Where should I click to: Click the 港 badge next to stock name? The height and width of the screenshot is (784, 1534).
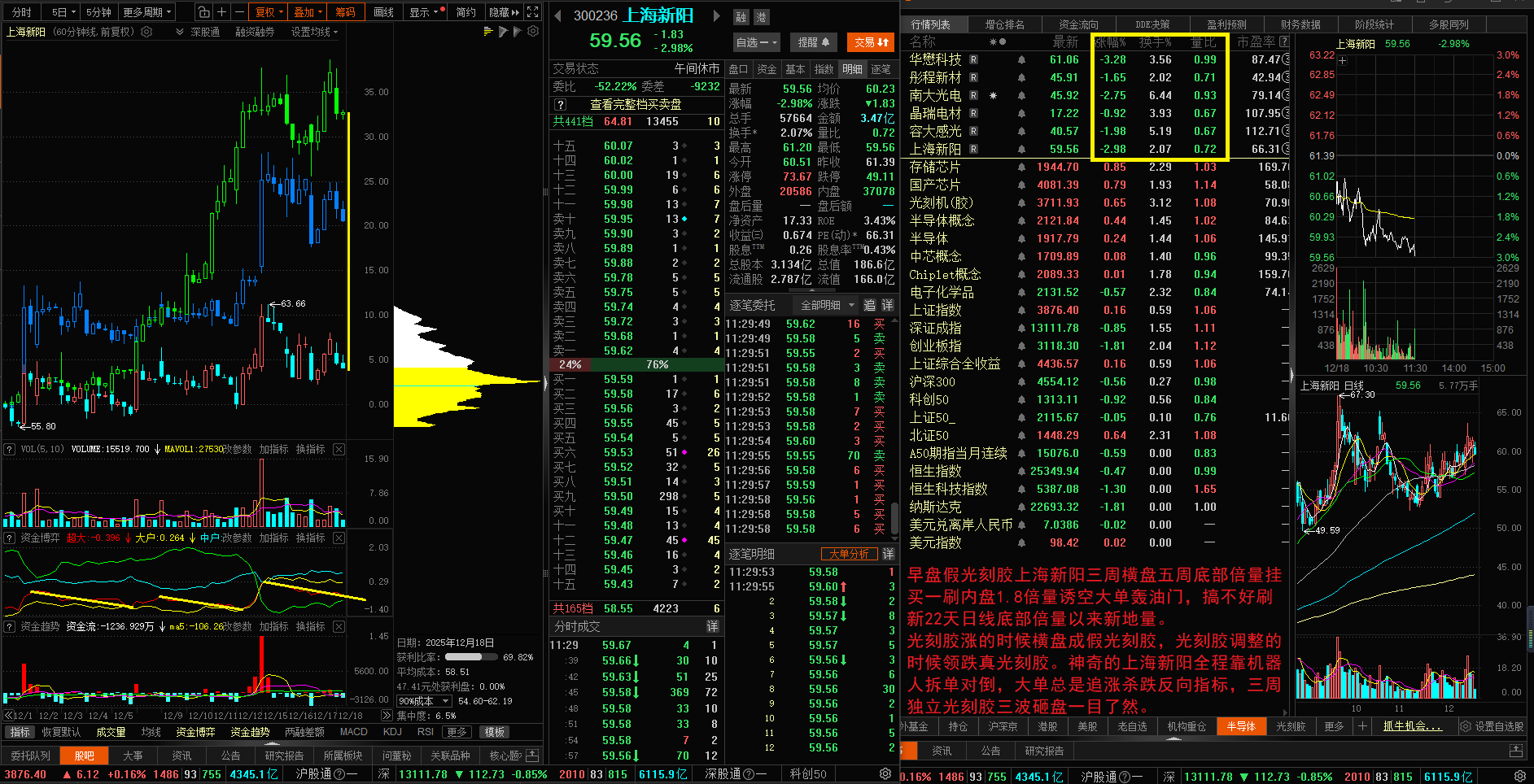tap(761, 17)
